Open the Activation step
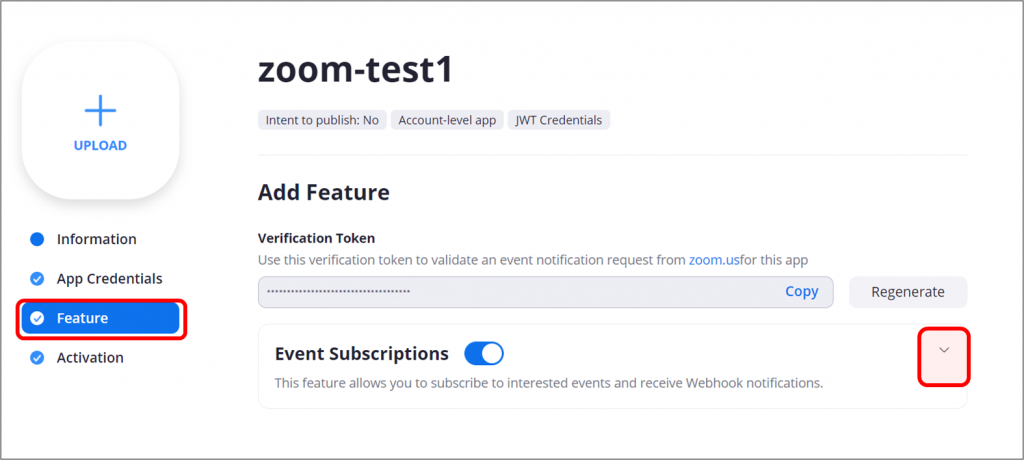This screenshot has width=1024, height=460. tap(90, 358)
